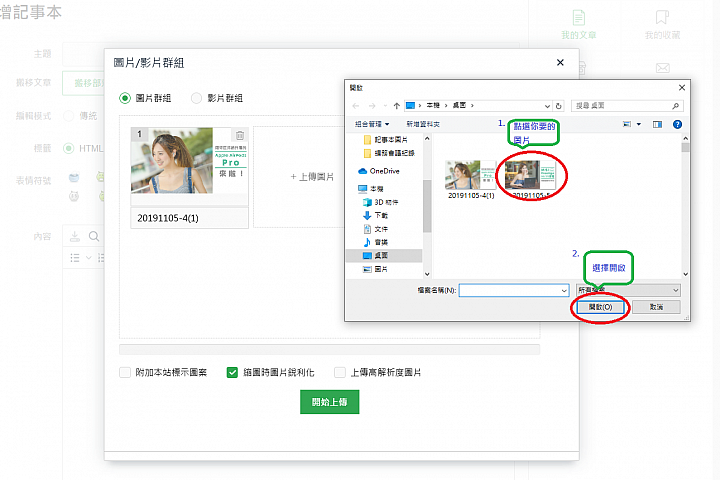720x480 pixels.
Task: Open 圖片 pictures folder in tree
Action: pos(376,269)
